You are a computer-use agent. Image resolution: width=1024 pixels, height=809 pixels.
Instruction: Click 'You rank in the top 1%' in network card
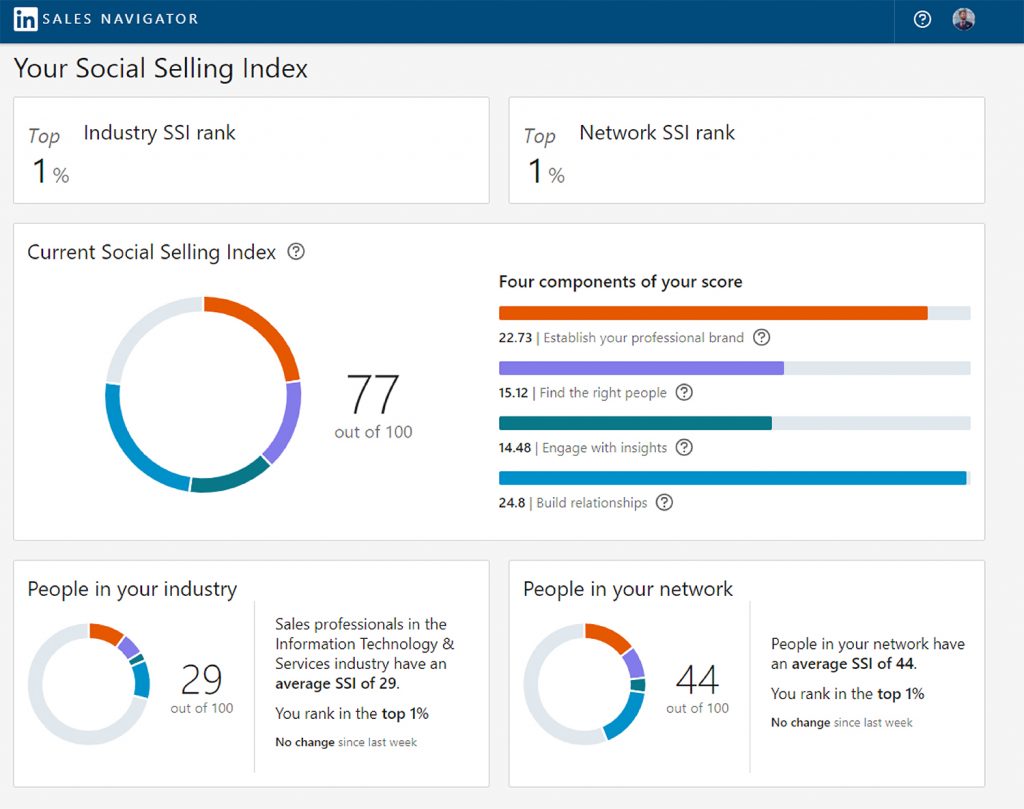[848, 694]
